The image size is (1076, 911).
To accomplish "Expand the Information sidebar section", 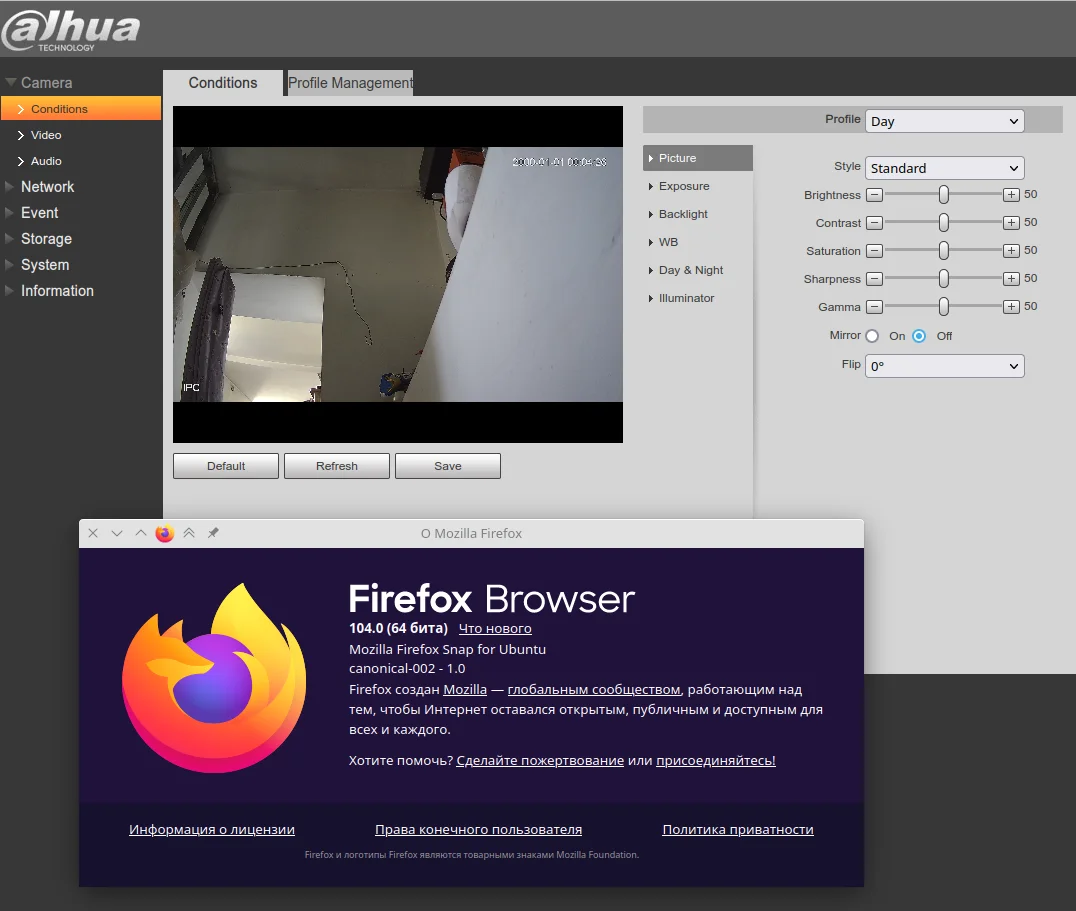I will (x=57, y=291).
